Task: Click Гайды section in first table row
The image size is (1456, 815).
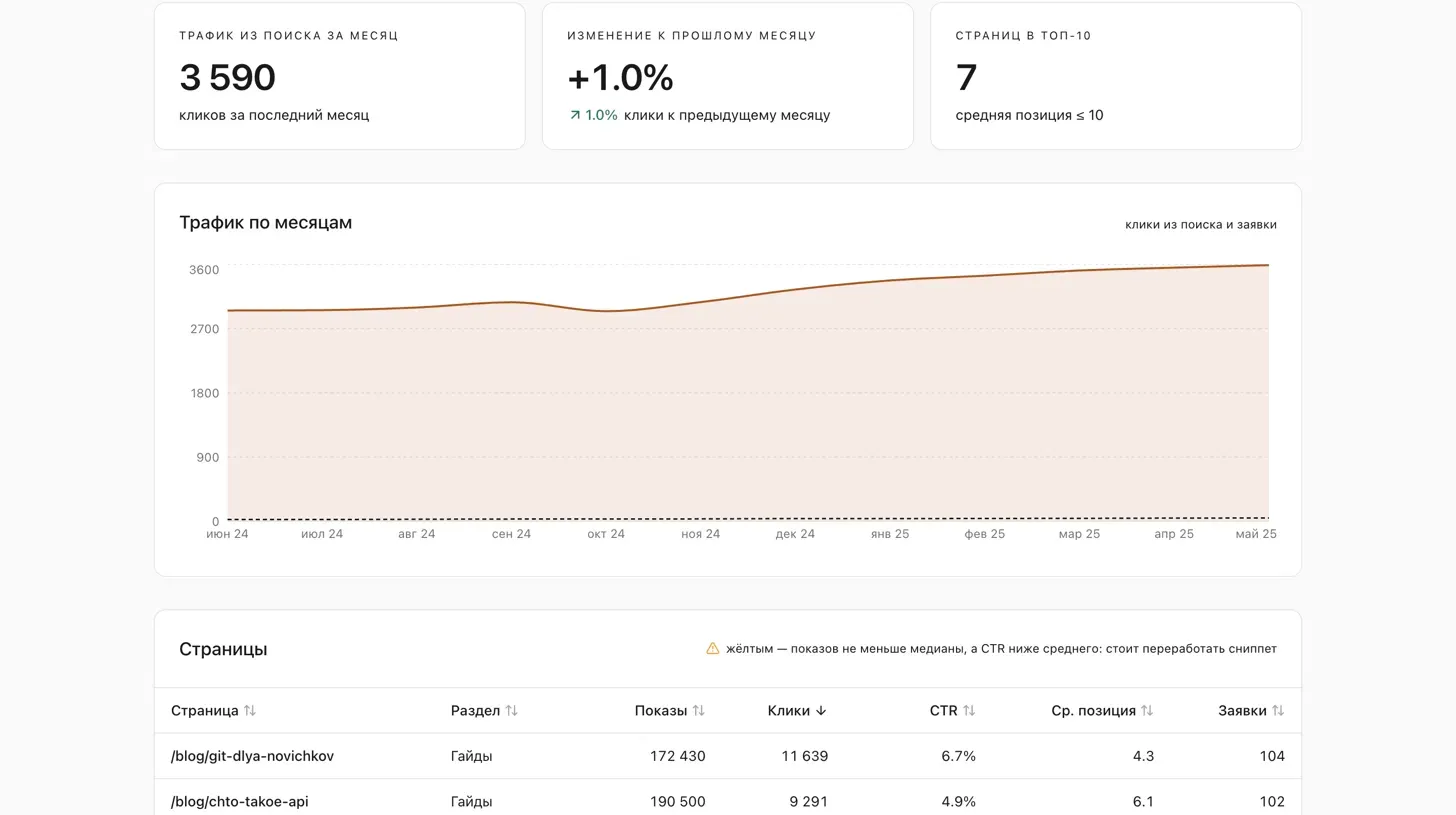Action: coord(472,756)
